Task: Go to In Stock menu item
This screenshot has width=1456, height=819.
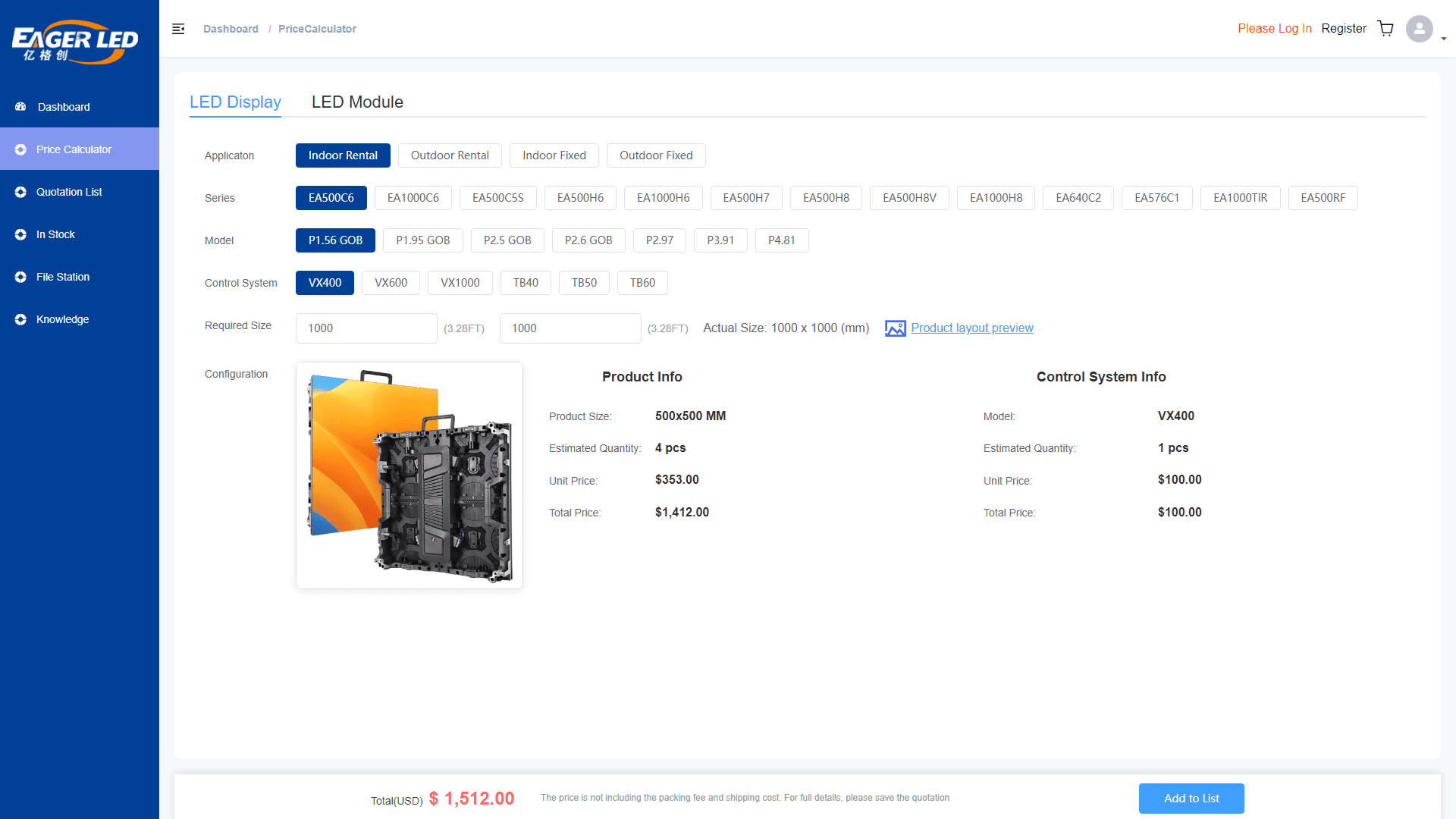Action: pyautogui.click(x=80, y=234)
